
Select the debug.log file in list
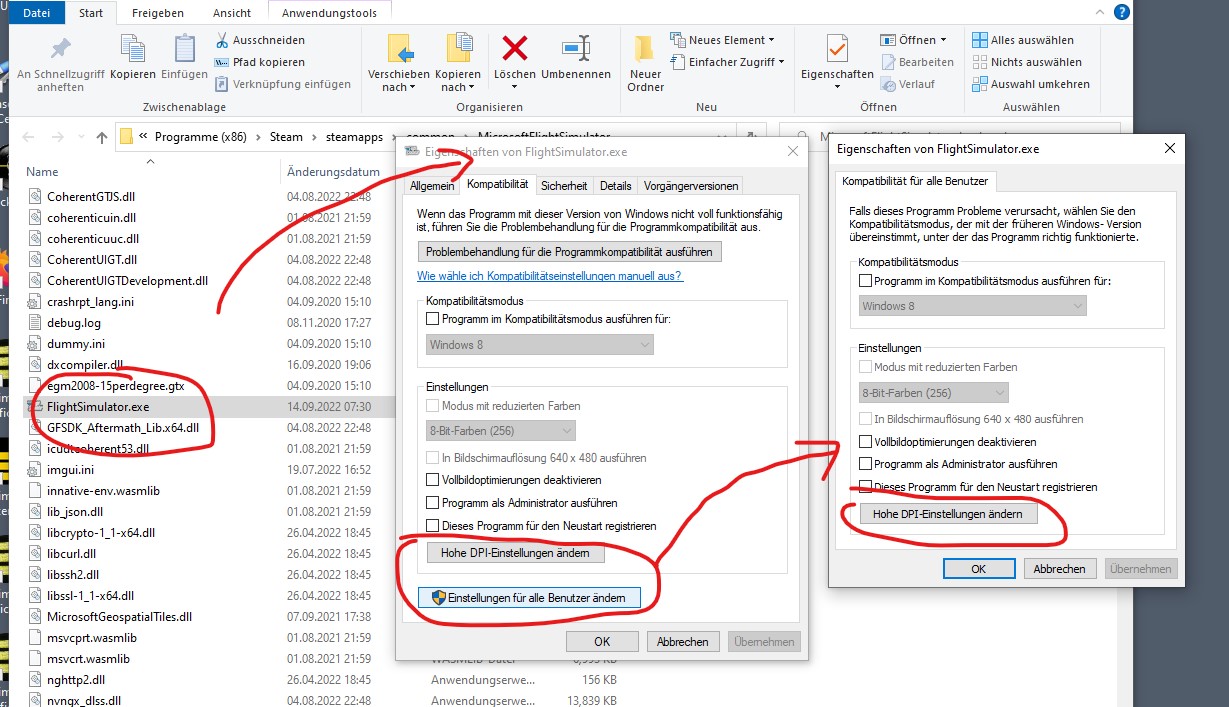coord(74,323)
